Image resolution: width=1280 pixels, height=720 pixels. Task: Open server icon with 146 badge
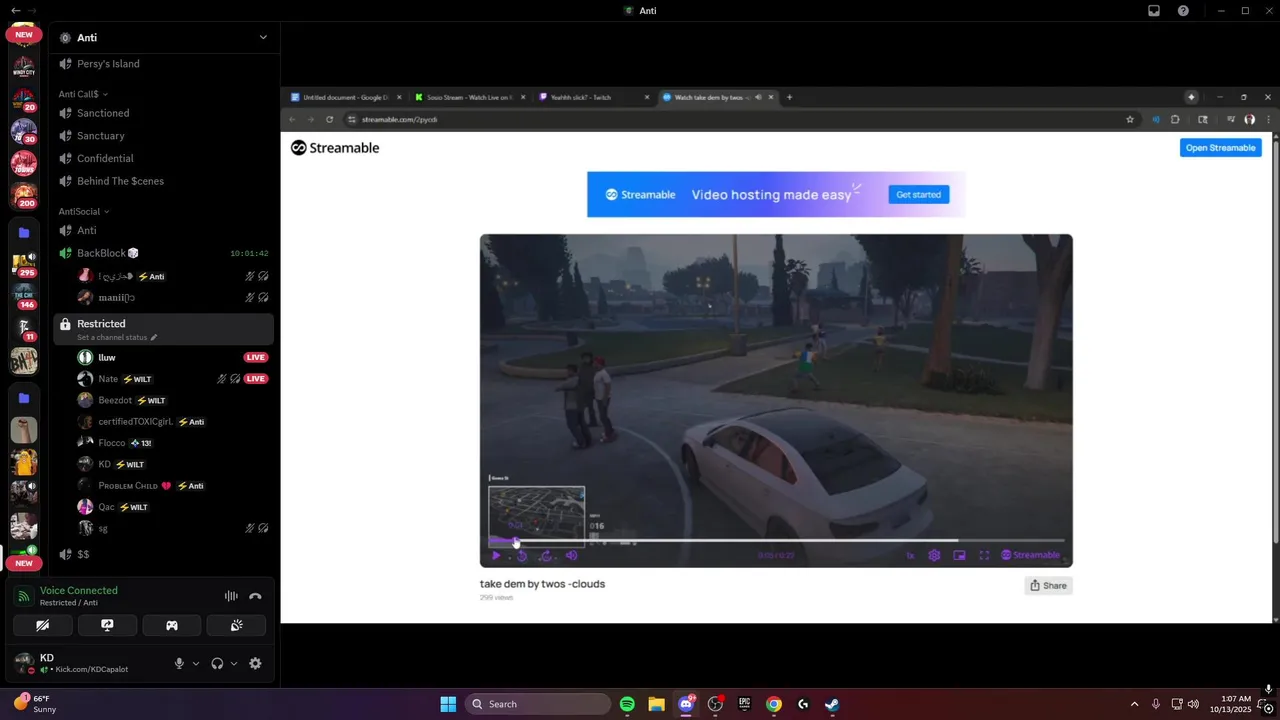(24, 296)
